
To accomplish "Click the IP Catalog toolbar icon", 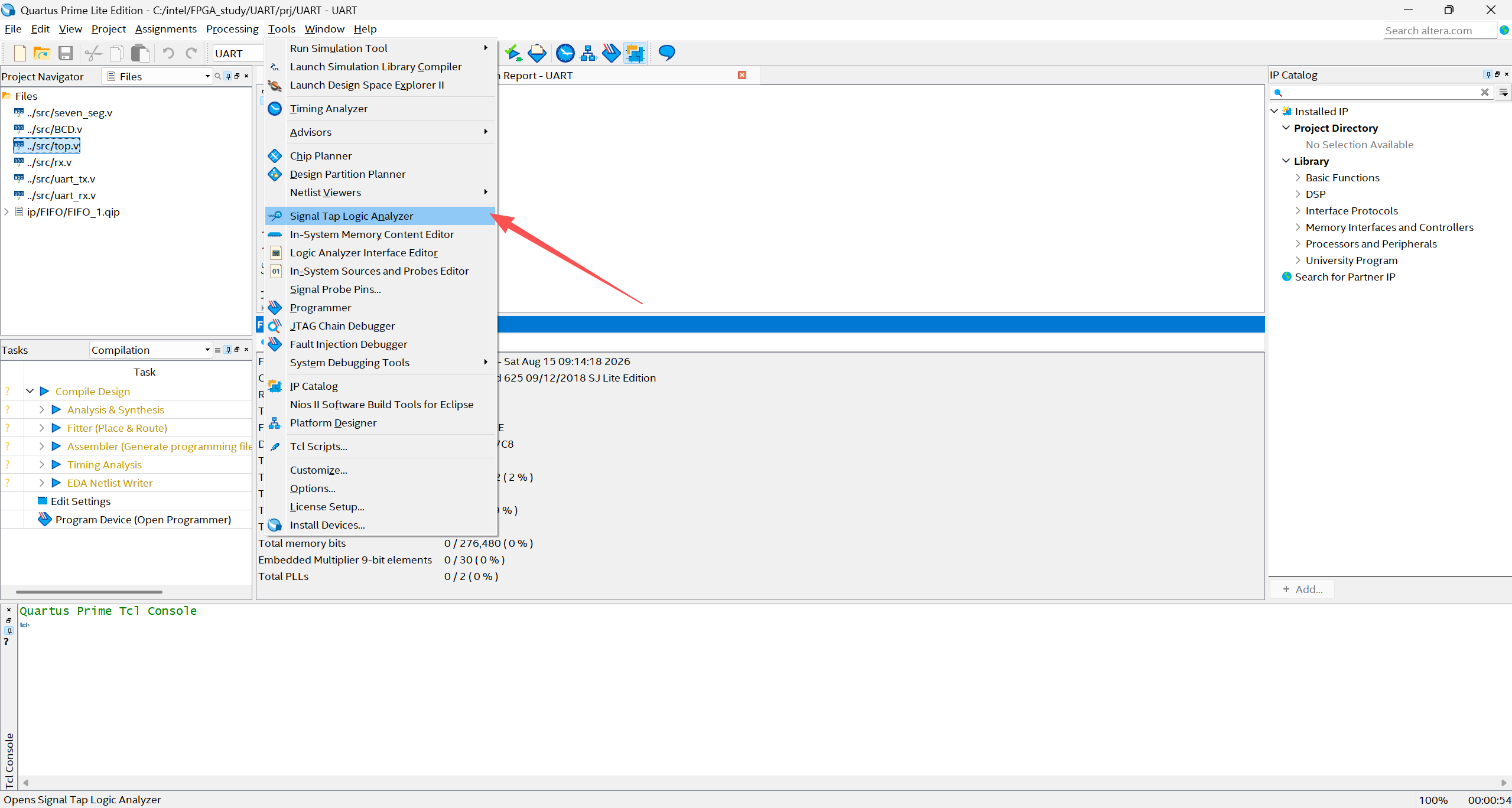I will tap(635, 53).
